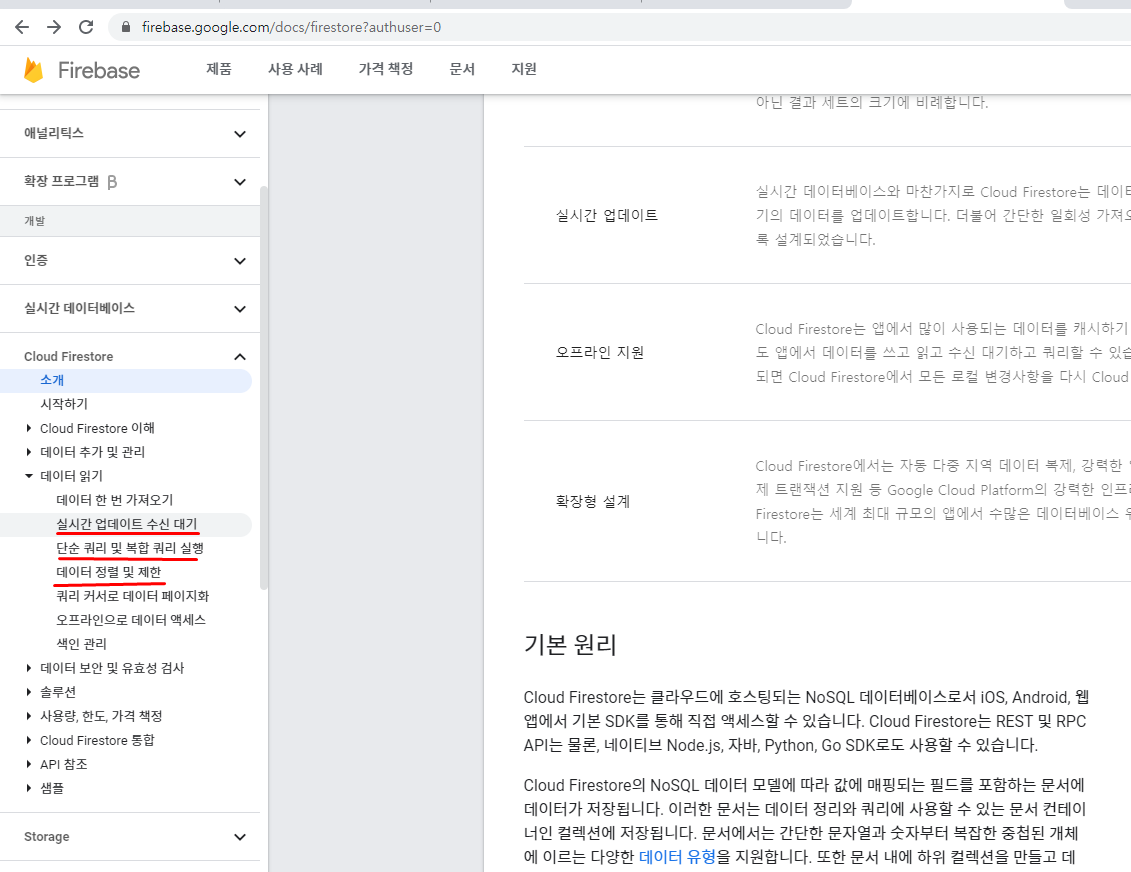Expand Cloud Firestore 이해 triangle

tap(29, 428)
